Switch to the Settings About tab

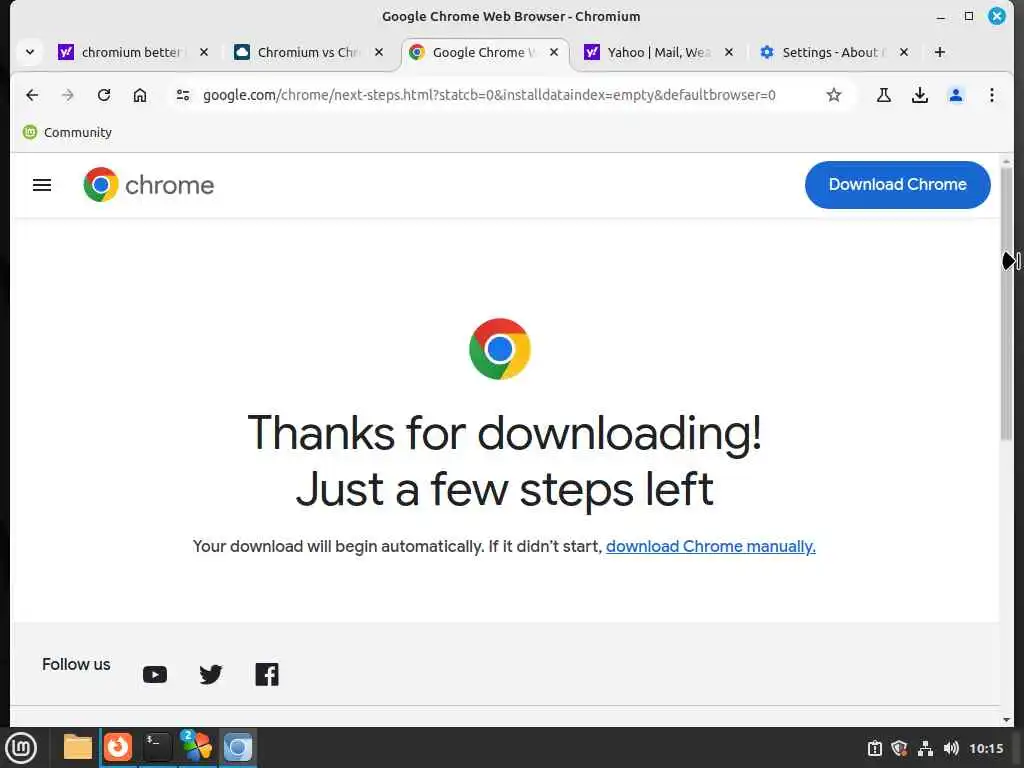pos(833,52)
